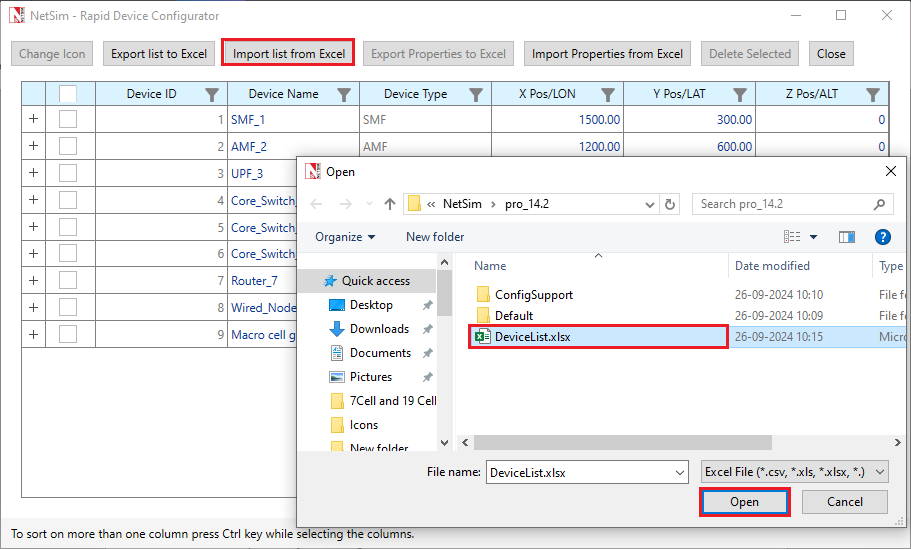Change view layout icon in dialog
This screenshot has height=549, width=911.
pos(792,236)
